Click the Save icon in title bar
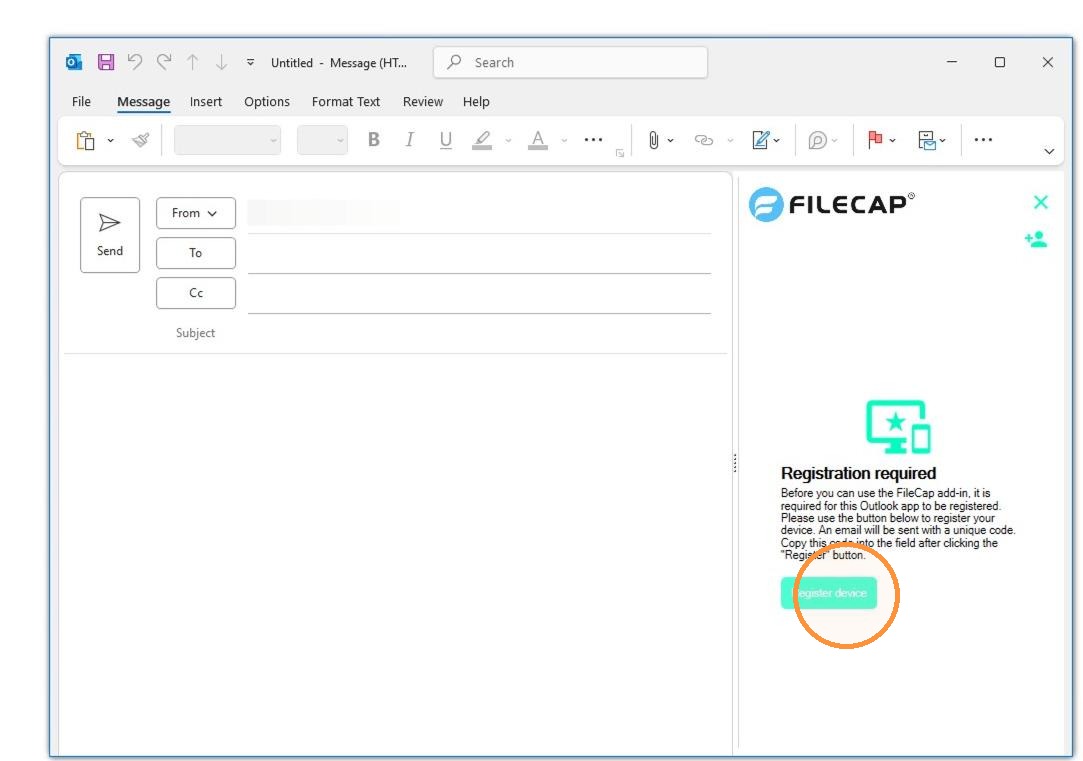Screen dimensions: 1083x761 [x=106, y=62]
